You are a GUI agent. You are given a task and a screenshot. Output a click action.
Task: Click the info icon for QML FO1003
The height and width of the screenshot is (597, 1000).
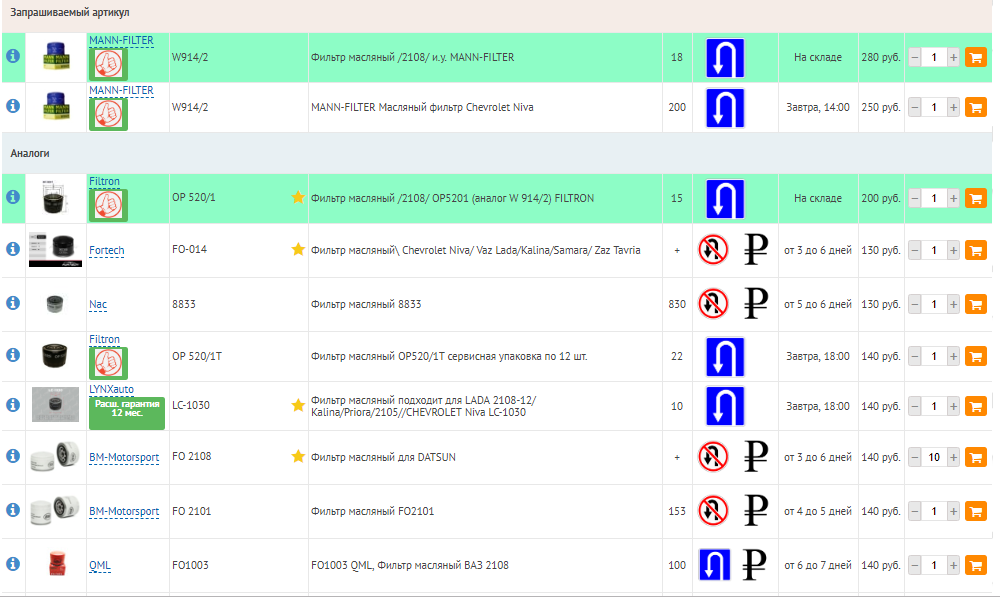pyautogui.click(x=13, y=564)
